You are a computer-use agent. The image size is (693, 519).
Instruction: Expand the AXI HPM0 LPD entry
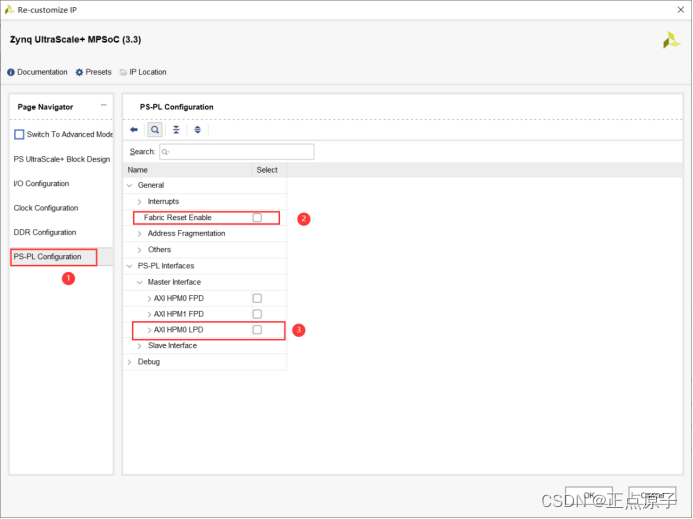[x=149, y=330]
